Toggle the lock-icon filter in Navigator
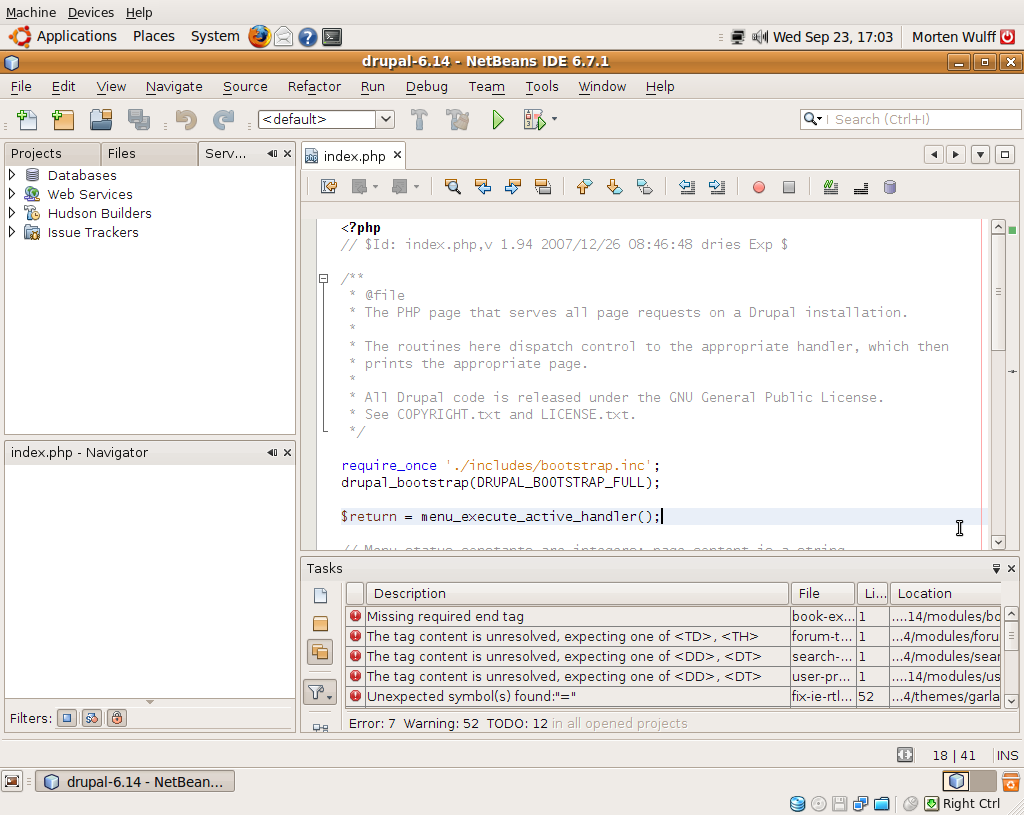The image size is (1024, 815). [x=117, y=718]
